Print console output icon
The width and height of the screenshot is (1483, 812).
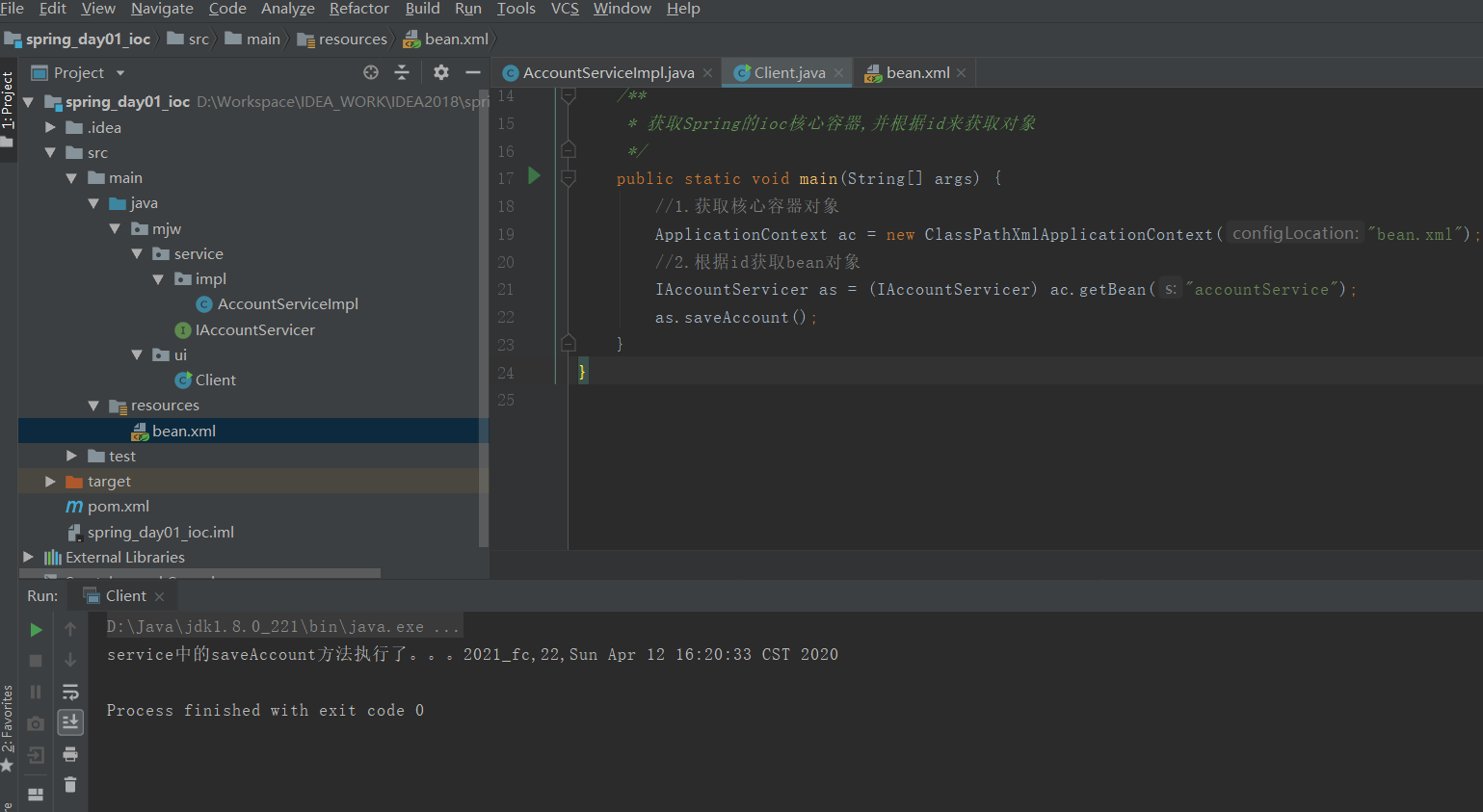(70, 753)
